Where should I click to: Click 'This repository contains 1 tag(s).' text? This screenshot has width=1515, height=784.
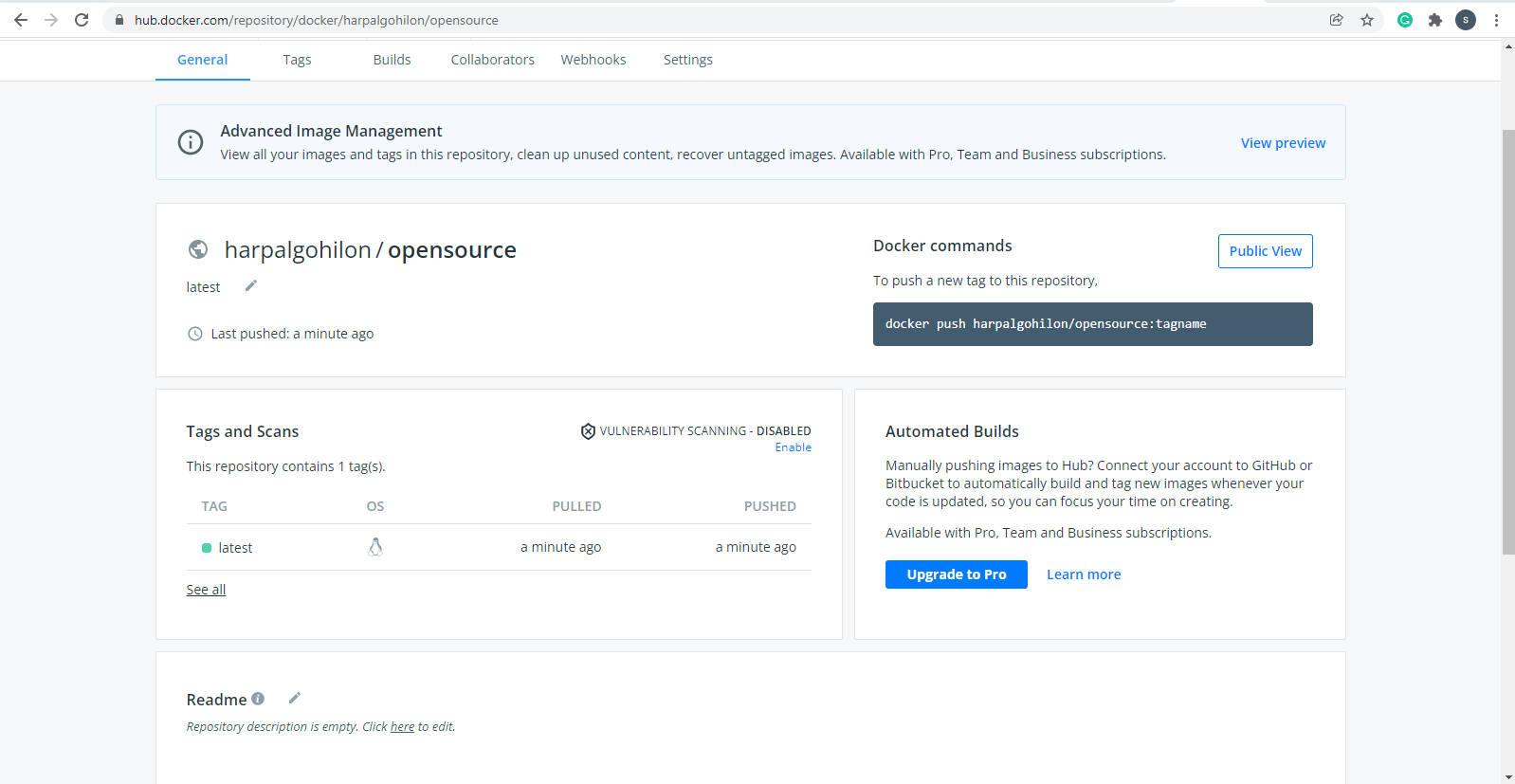click(285, 466)
